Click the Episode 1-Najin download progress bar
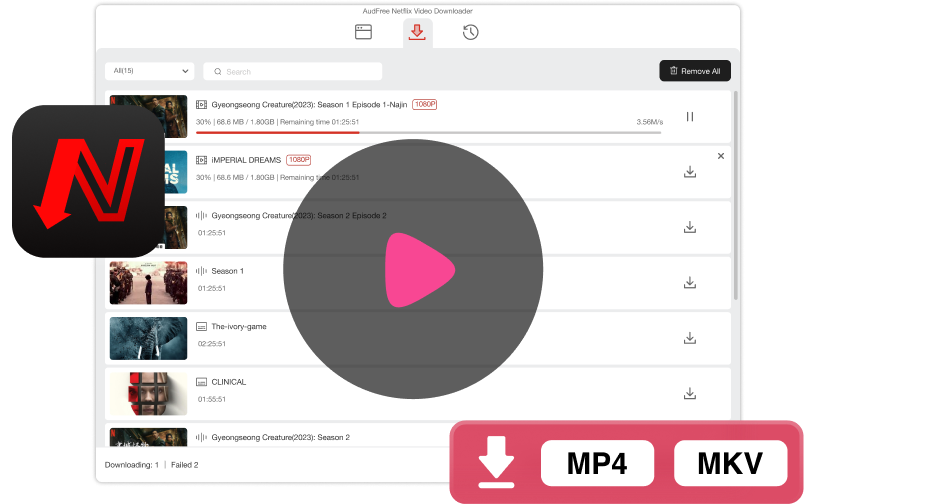Viewport: 940px width, 504px height. [429, 132]
